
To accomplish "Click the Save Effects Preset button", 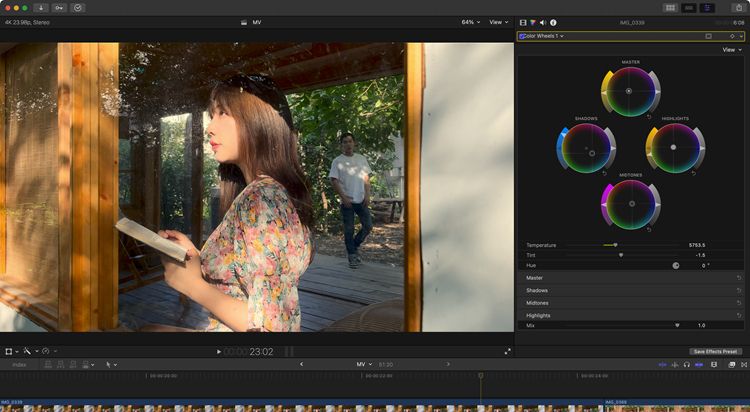I will tap(716, 352).
